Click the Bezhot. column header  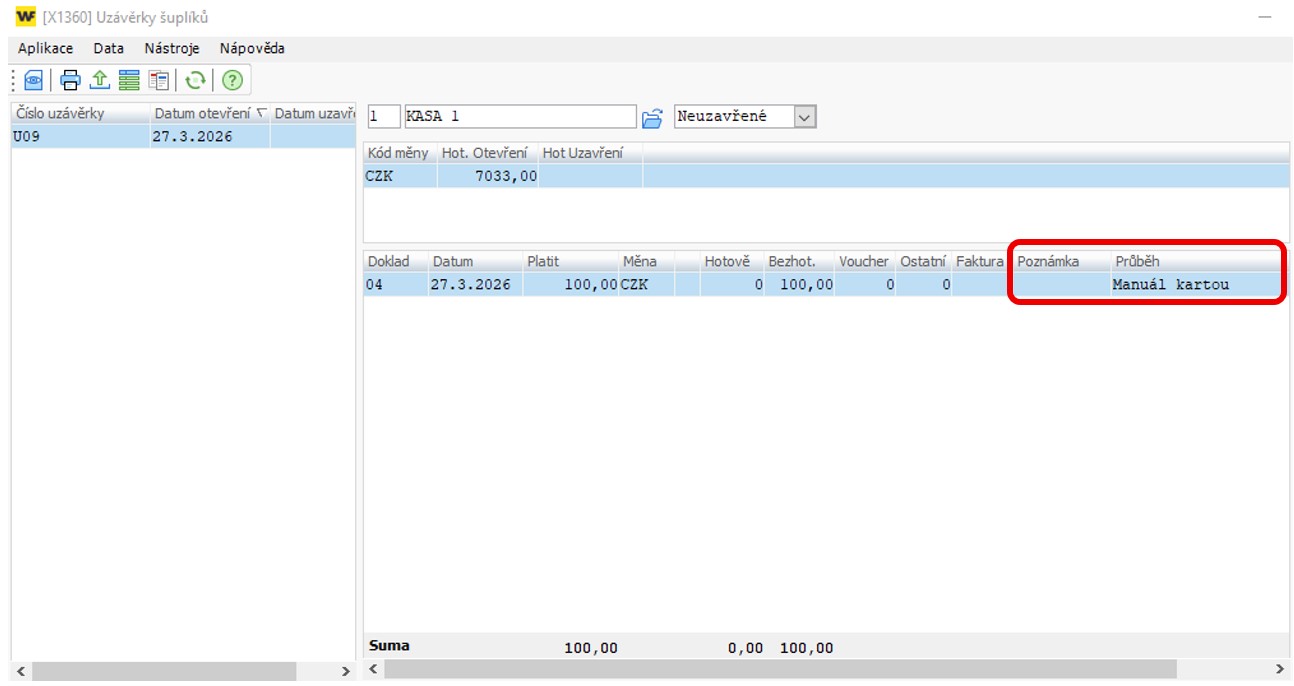coord(791,261)
